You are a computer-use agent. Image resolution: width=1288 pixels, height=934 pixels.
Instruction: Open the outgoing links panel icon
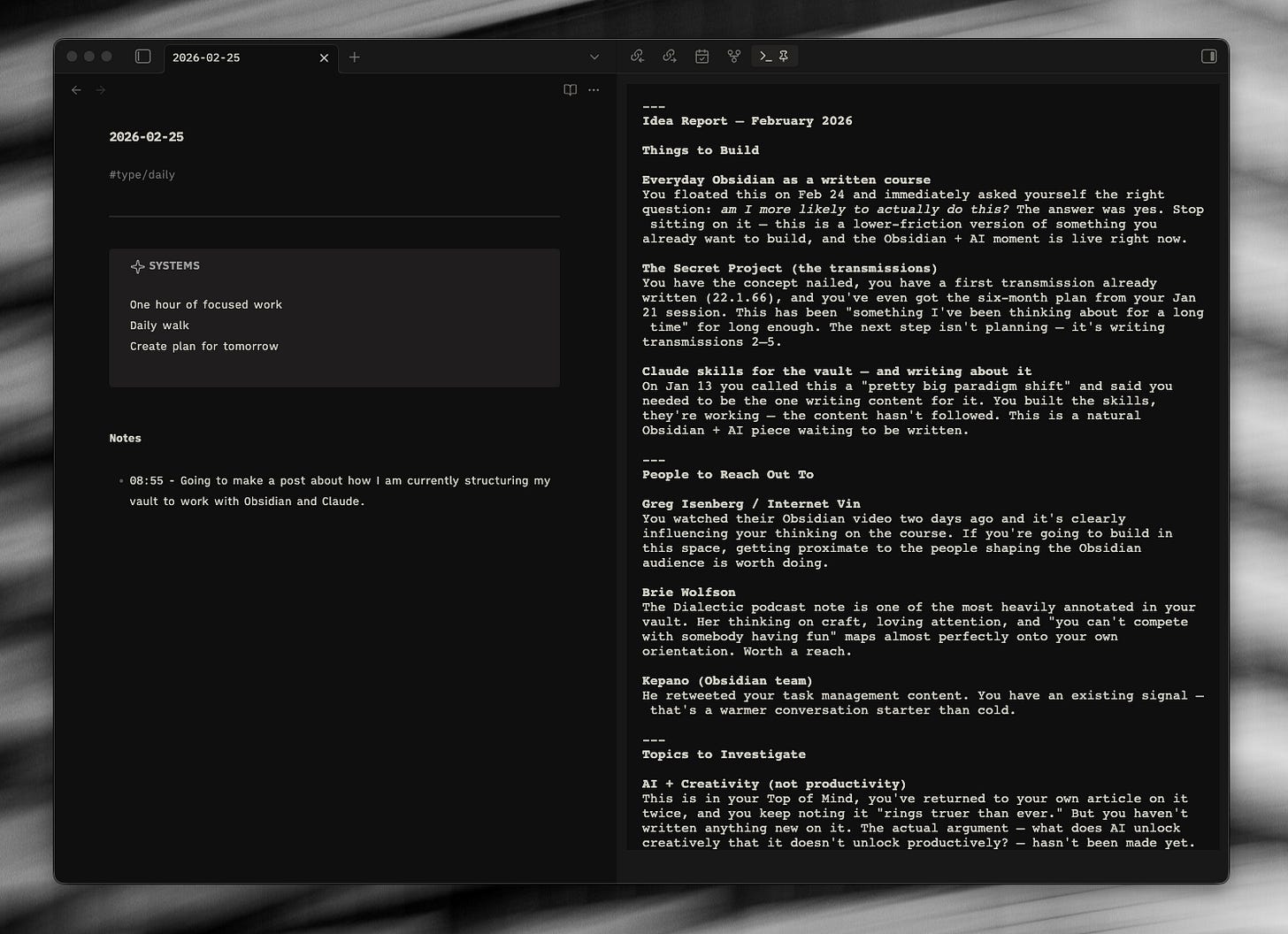(x=670, y=57)
